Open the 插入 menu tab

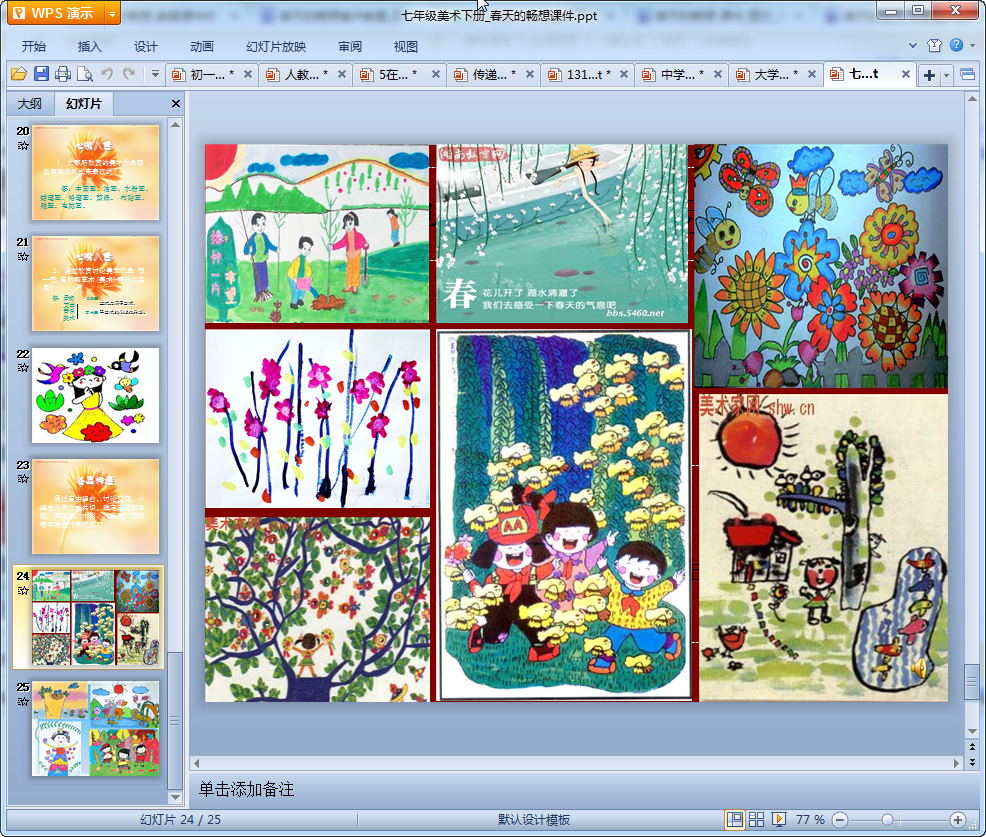tap(89, 47)
